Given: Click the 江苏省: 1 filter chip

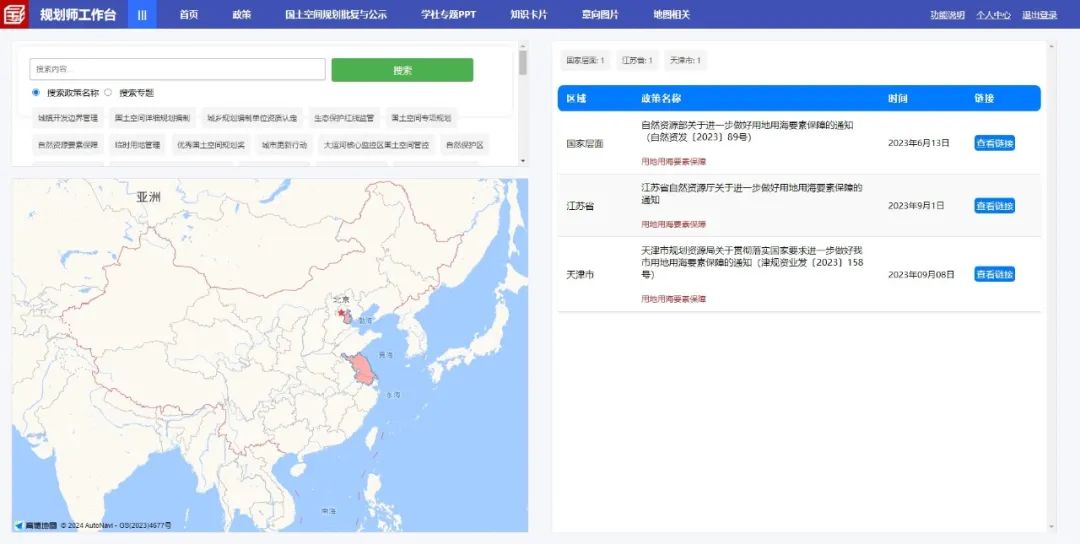Looking at the screenshot, I should [637, 61].
